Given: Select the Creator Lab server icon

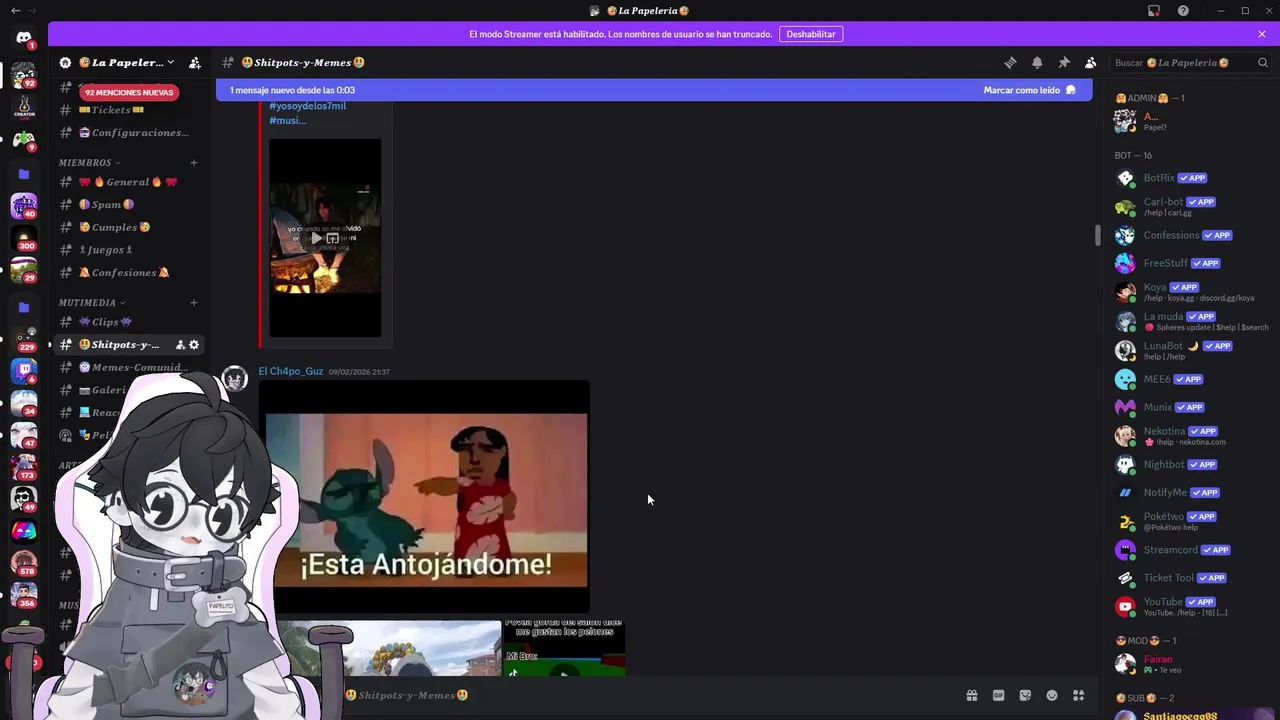Looking at the screenshot, I should (24, 106).
